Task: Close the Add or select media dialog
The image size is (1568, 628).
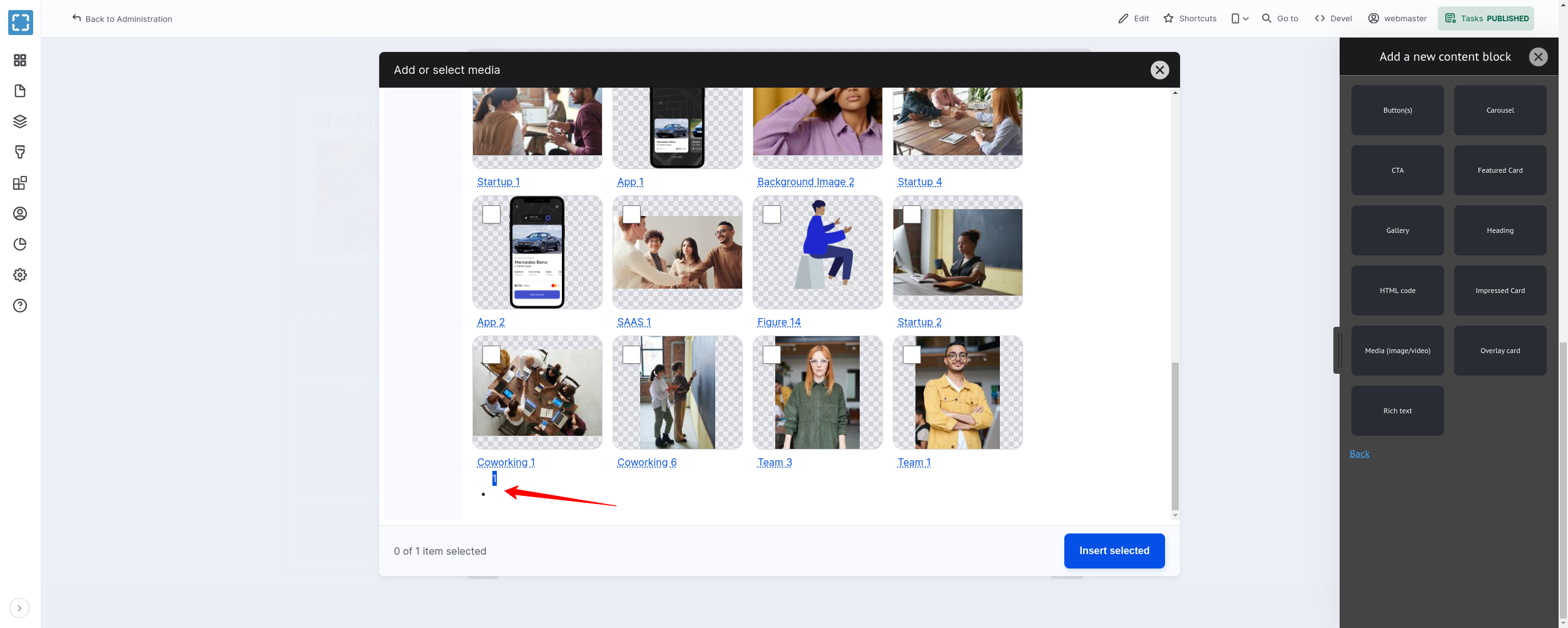Action: click(1159, 70)
